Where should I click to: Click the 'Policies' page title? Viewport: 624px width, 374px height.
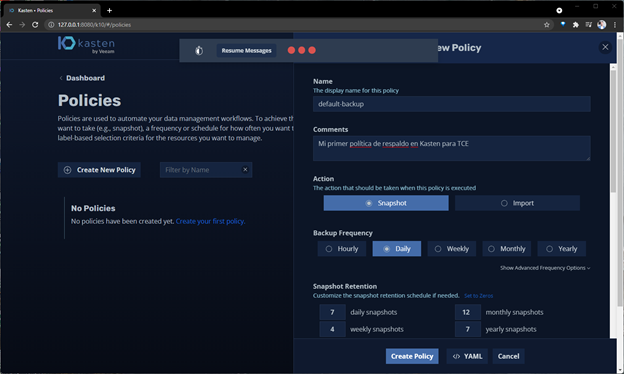point(90,100)
